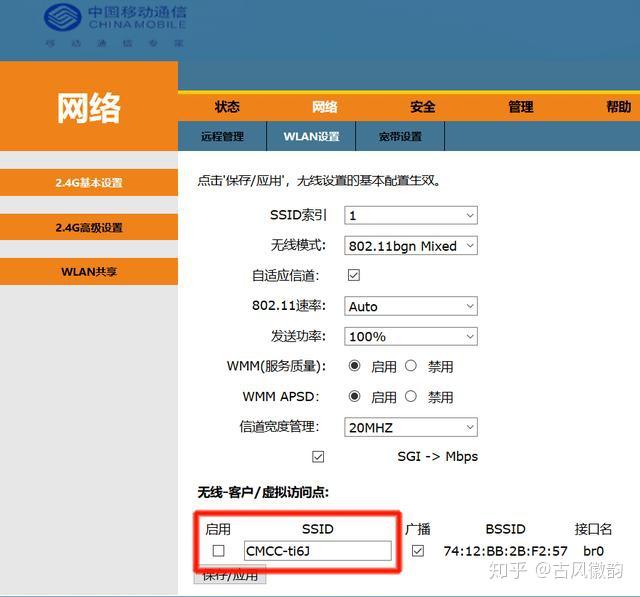640x597 pixels.
Task: Click the SSID field CMCC-ti6J
Action: (x=318, y=551)
